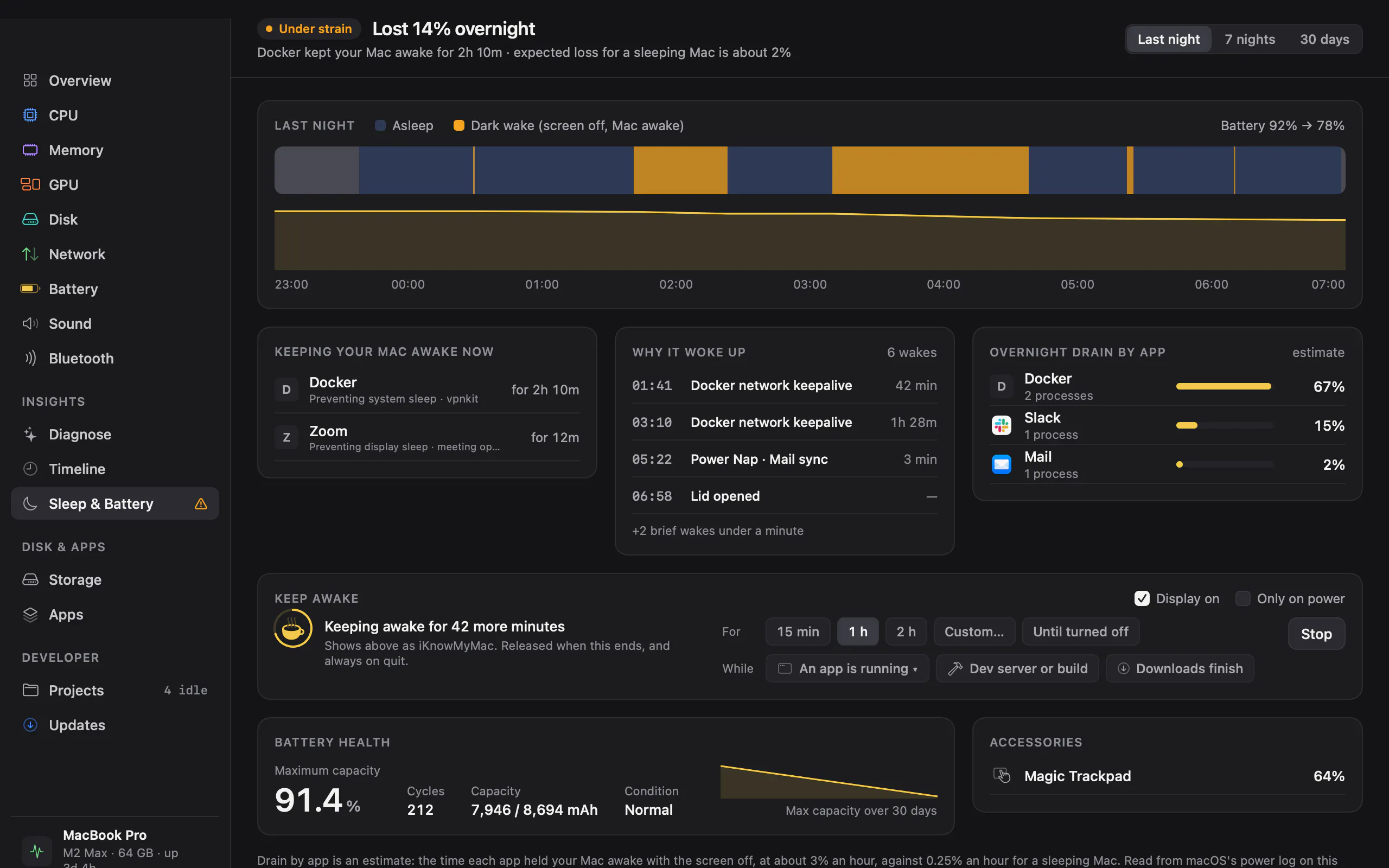Open the Storage drive icon
1389x868 pixels.
[x=30, y=579]
